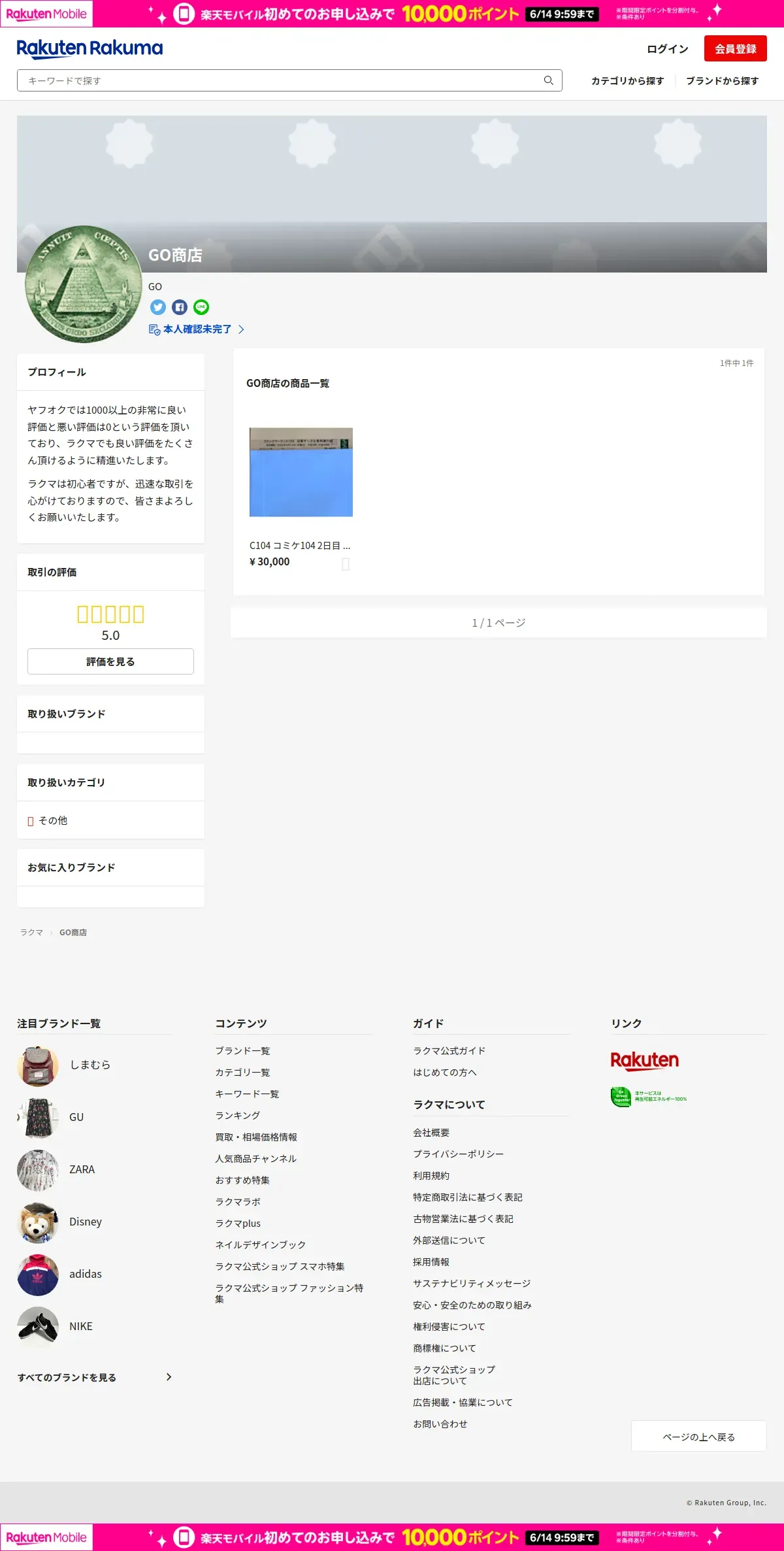Open ラクマ公式ショップ スマホ特集 link

point(280,1266)
